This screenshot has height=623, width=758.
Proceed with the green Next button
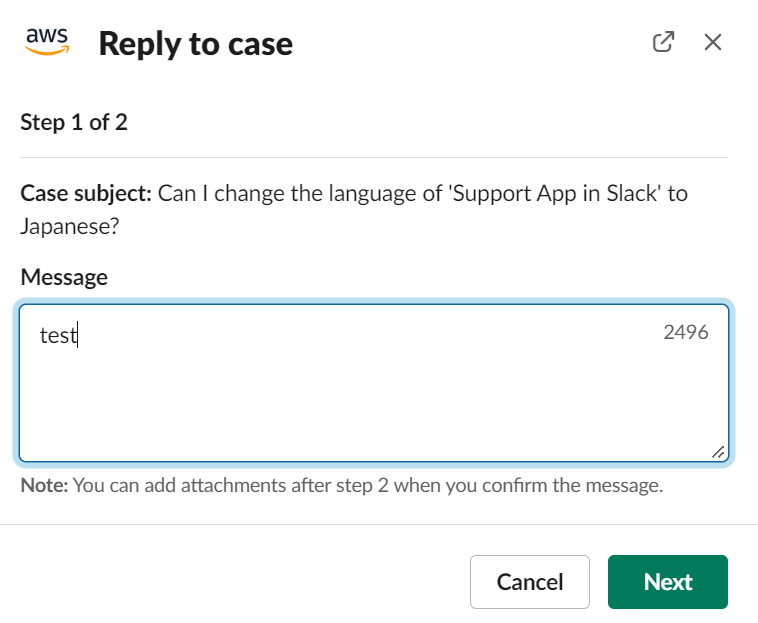[x=668, y=581]
